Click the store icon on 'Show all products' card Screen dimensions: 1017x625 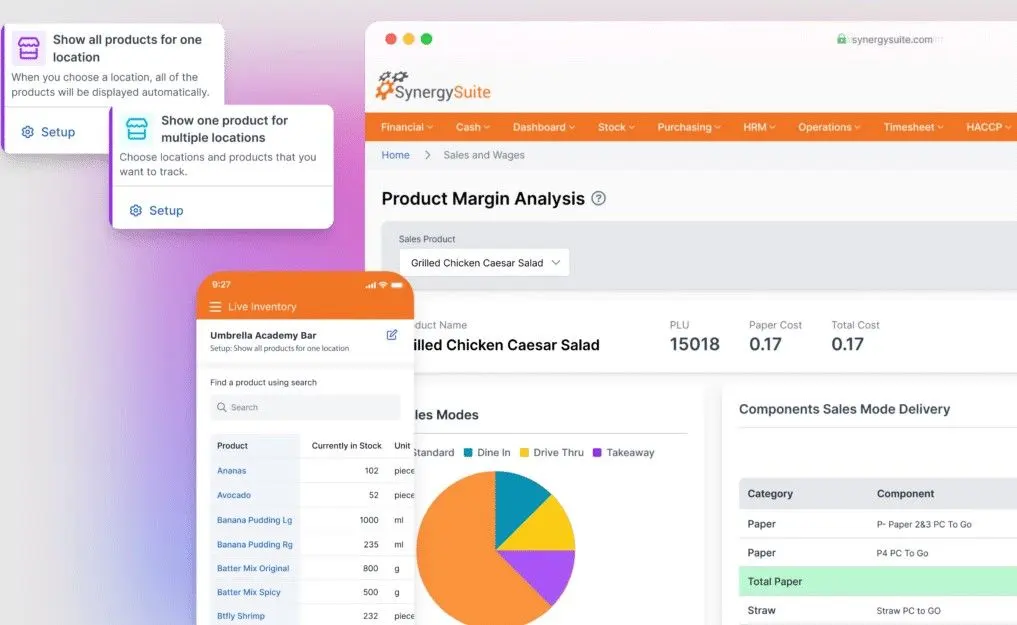[29, 48]
